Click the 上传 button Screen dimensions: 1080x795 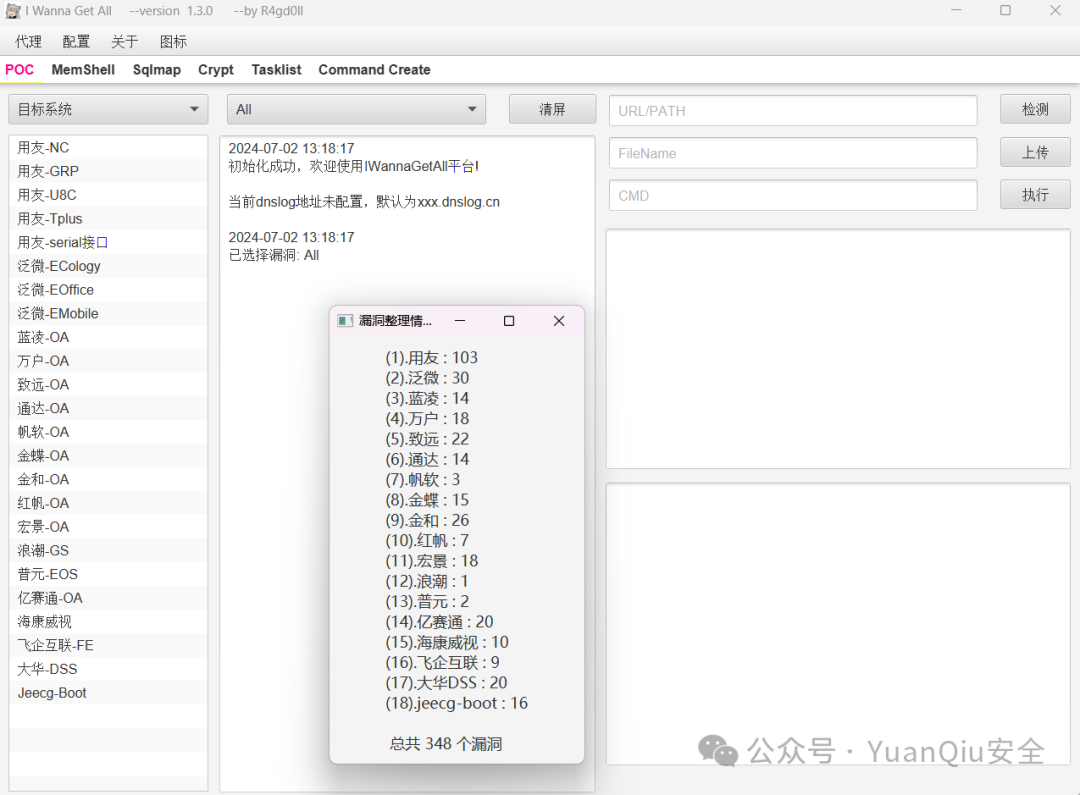(x=1035, y=152)
